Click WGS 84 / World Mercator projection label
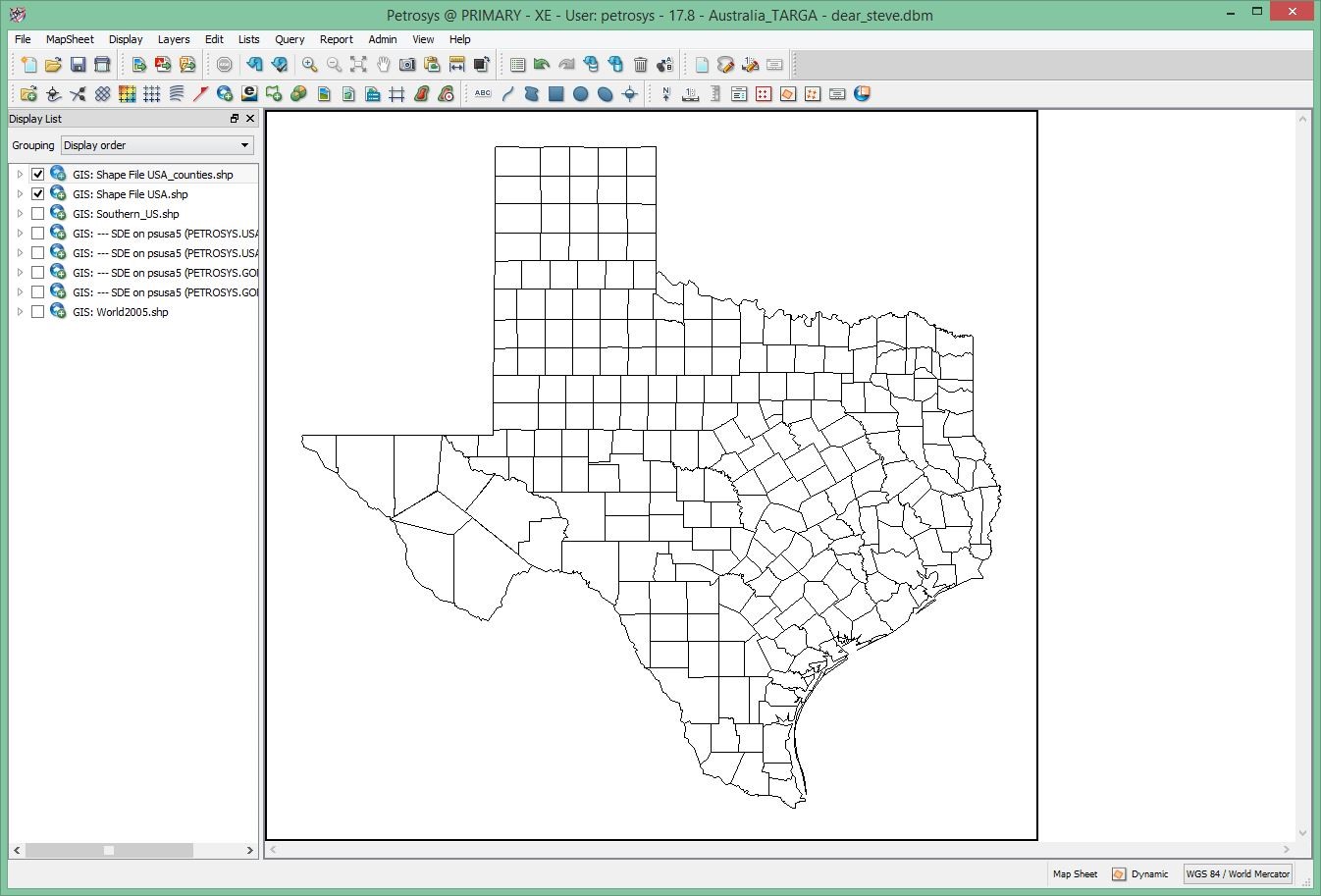 [x=1237, y=873]
